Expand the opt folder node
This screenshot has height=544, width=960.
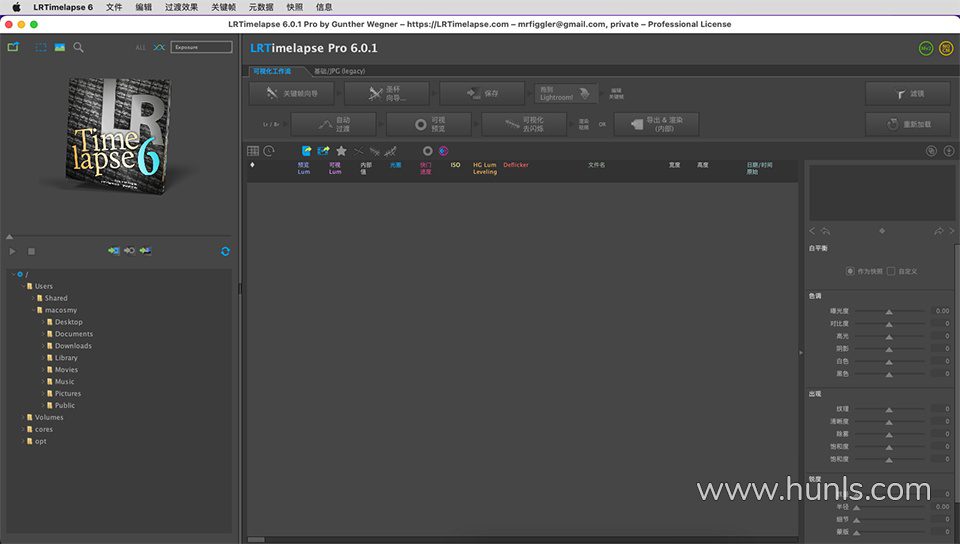23,441
